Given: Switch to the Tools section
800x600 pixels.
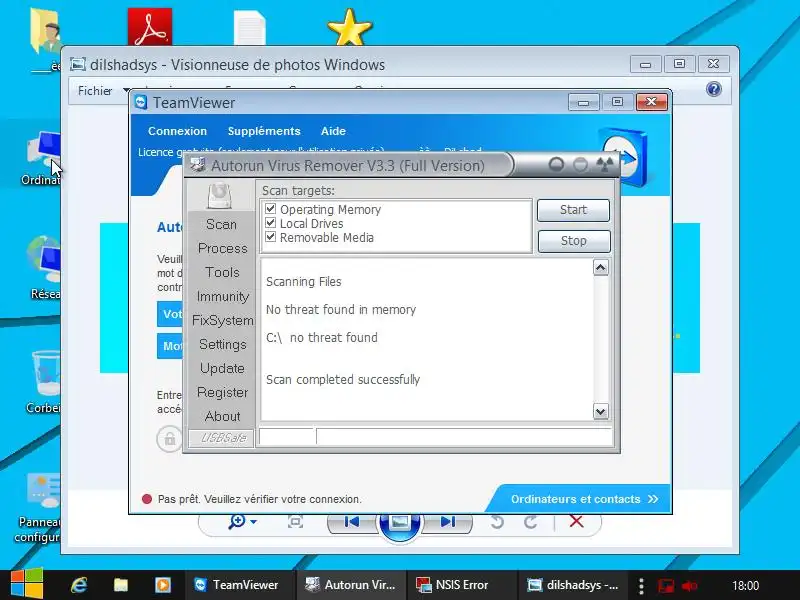Looking at the screenshot, I should pyautogui.click(x=222, y=272).
